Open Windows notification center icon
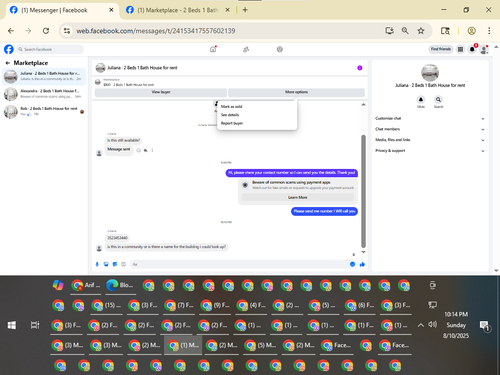Viewport: 500px width, 375px height. click(484, 326)
